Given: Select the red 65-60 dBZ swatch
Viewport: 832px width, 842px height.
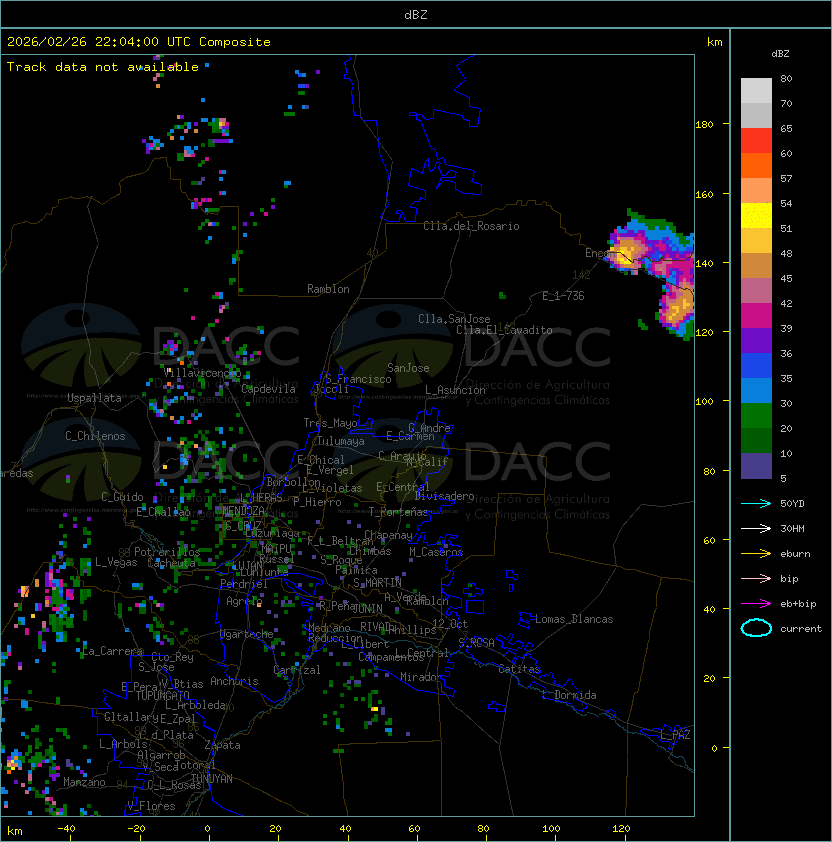Looking at the screenshot, I should pyautogui.click(x=756, y=141).
